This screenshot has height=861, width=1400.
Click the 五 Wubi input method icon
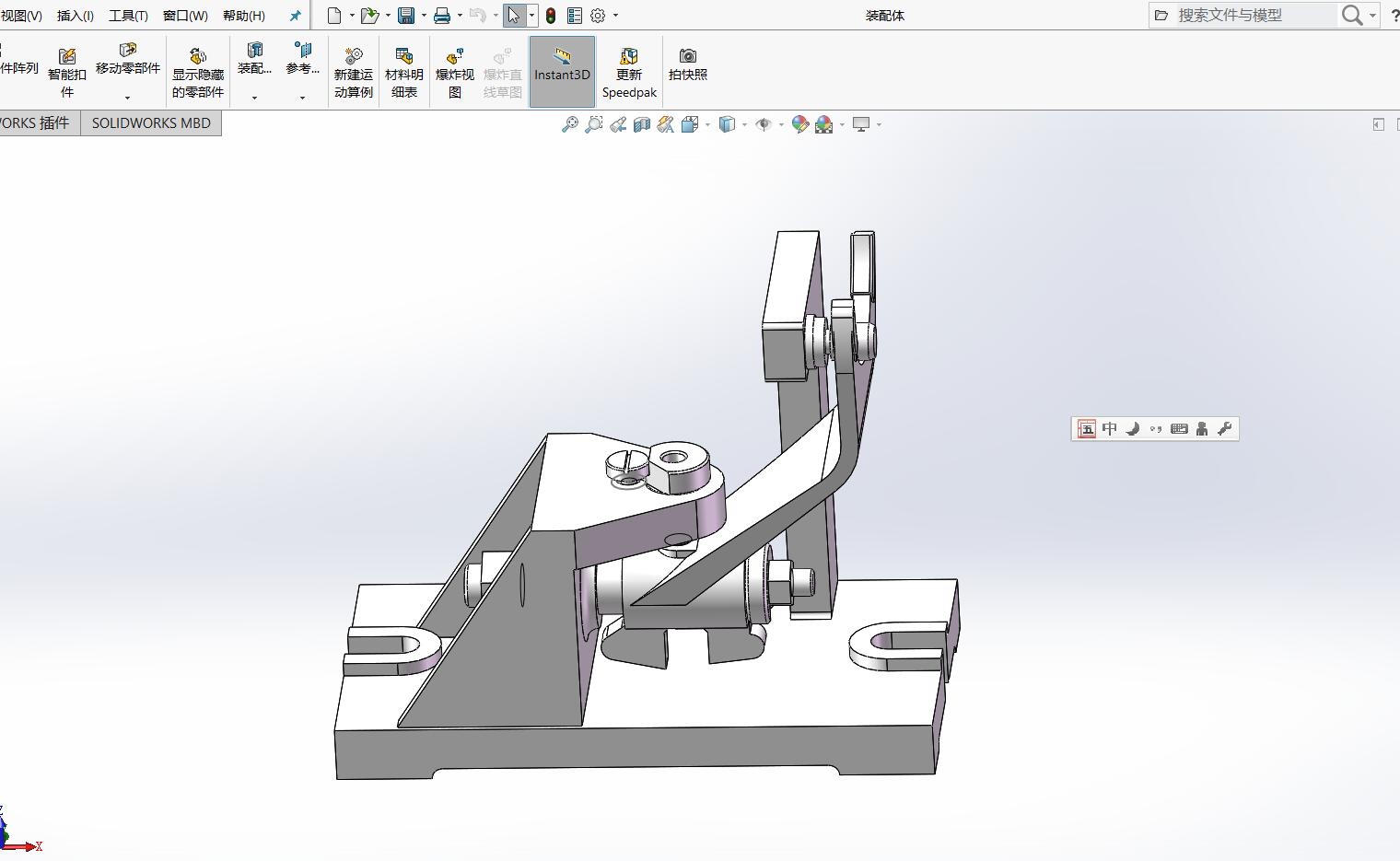coord(1087,429)
